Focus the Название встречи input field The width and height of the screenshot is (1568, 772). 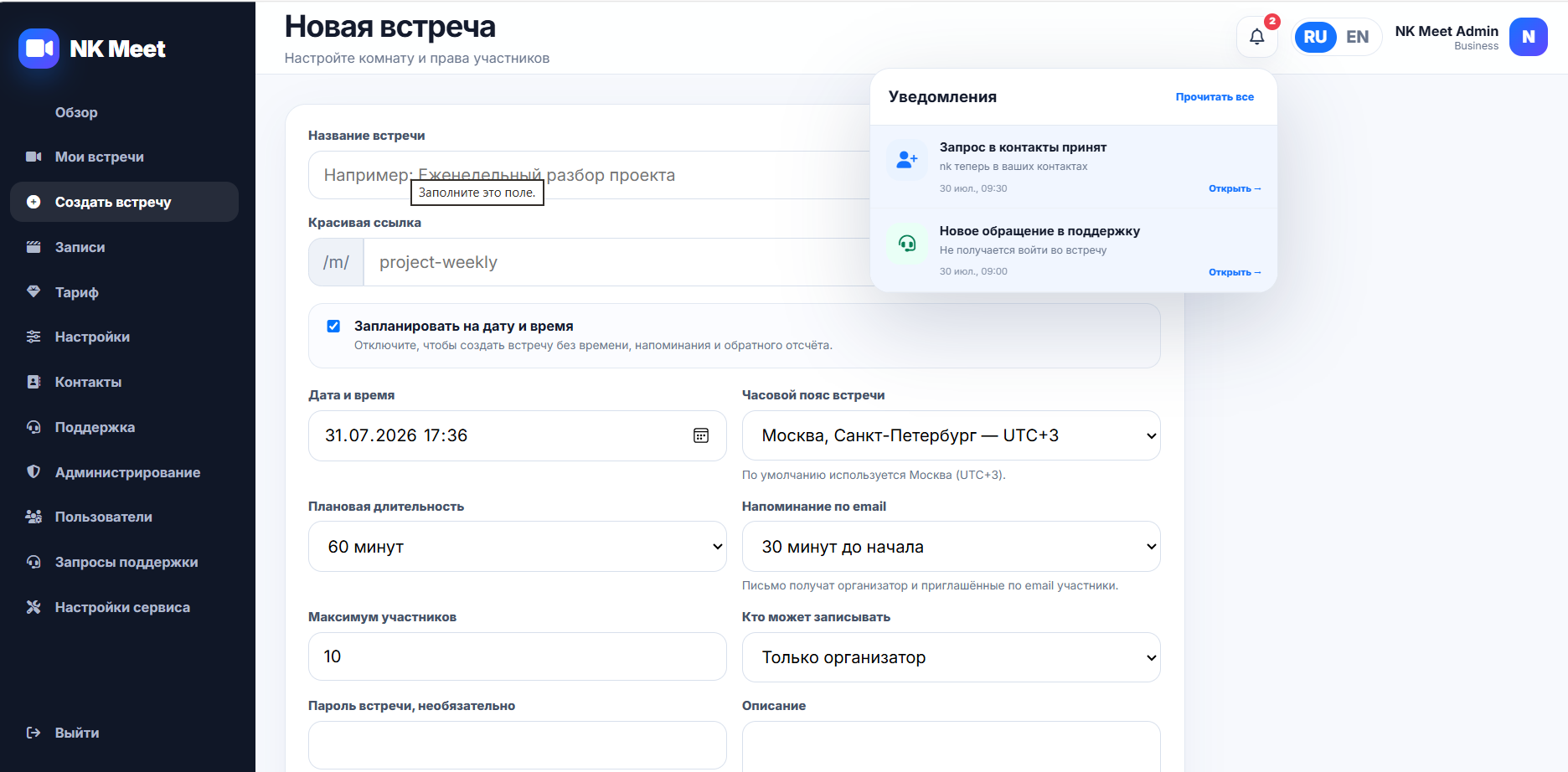click(x=589, y=175)
